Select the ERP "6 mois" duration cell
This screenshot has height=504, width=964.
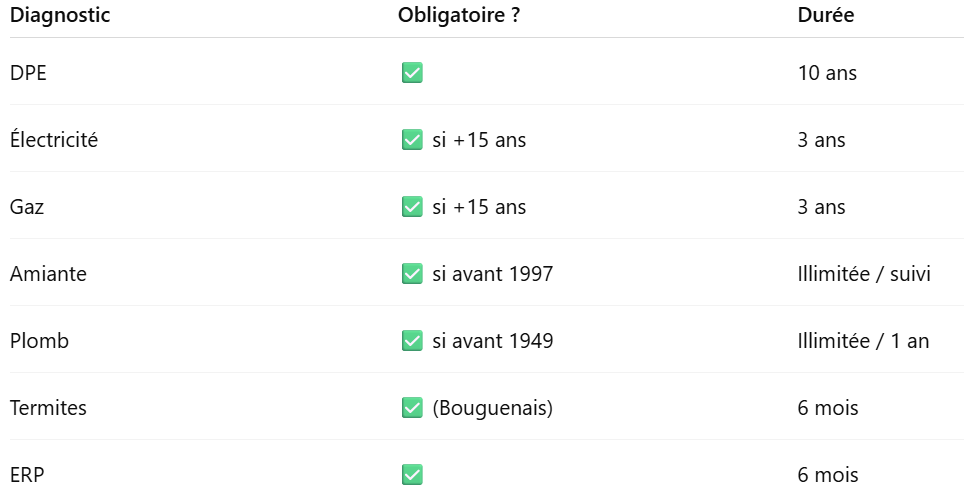[828, 475]
